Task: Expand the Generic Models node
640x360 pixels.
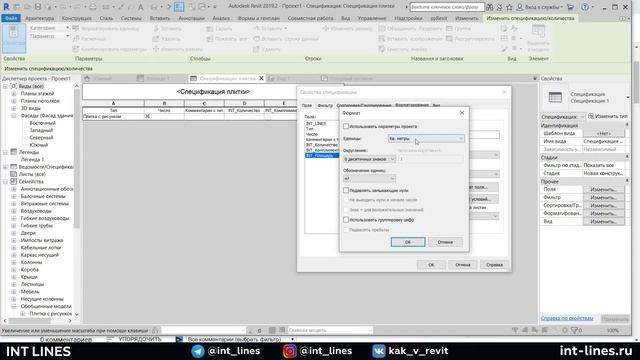Action: 13,306
